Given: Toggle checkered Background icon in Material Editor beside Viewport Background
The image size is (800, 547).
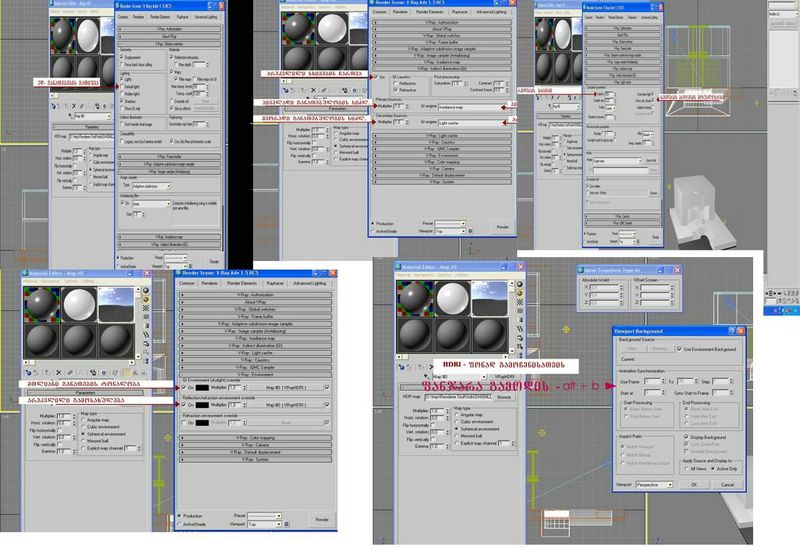Looking at the screenshot, I should (520, 302).
